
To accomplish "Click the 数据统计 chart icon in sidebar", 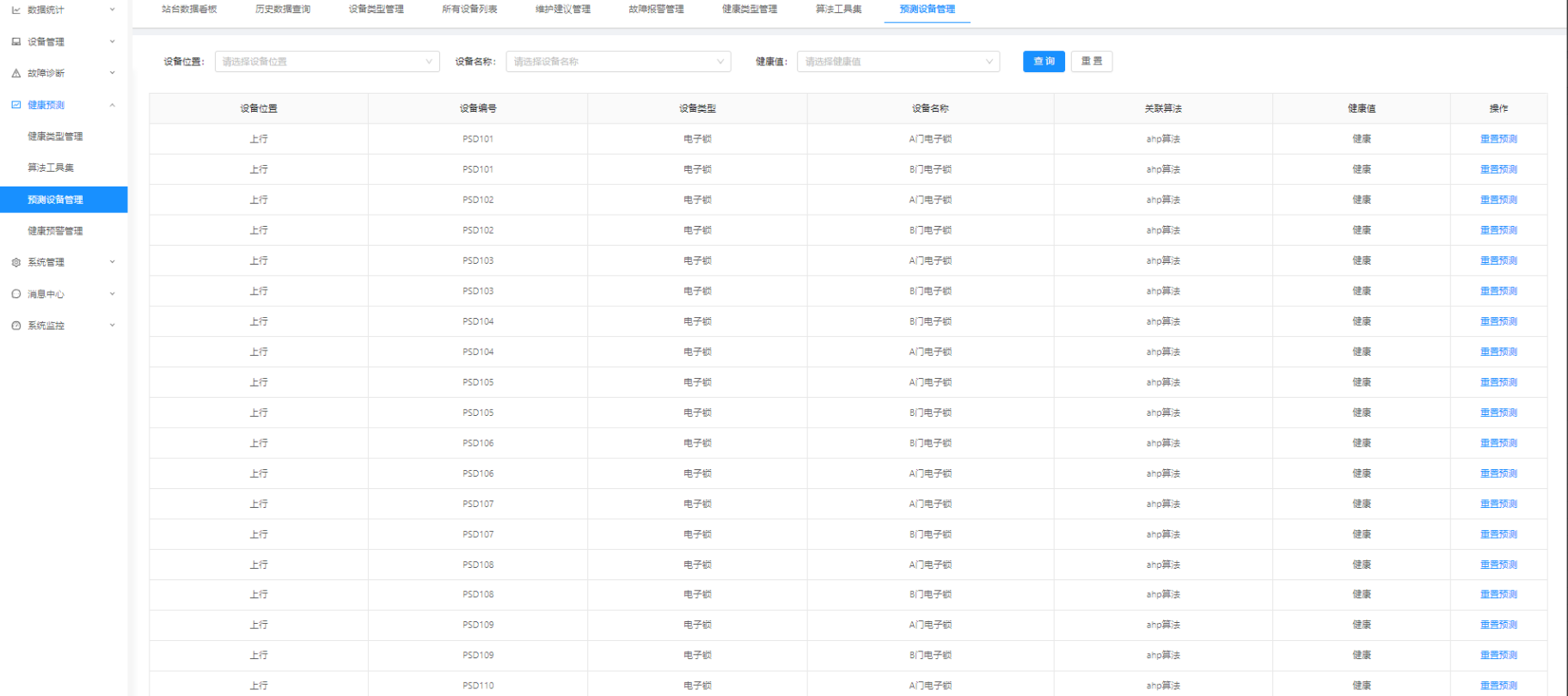I will tap(15, 10).
